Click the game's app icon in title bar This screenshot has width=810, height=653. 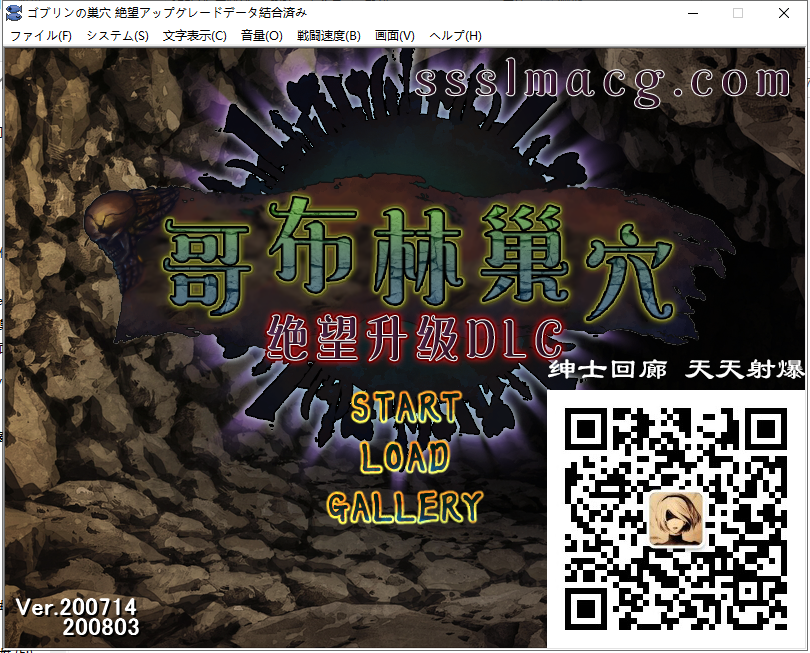pos(13,13)
